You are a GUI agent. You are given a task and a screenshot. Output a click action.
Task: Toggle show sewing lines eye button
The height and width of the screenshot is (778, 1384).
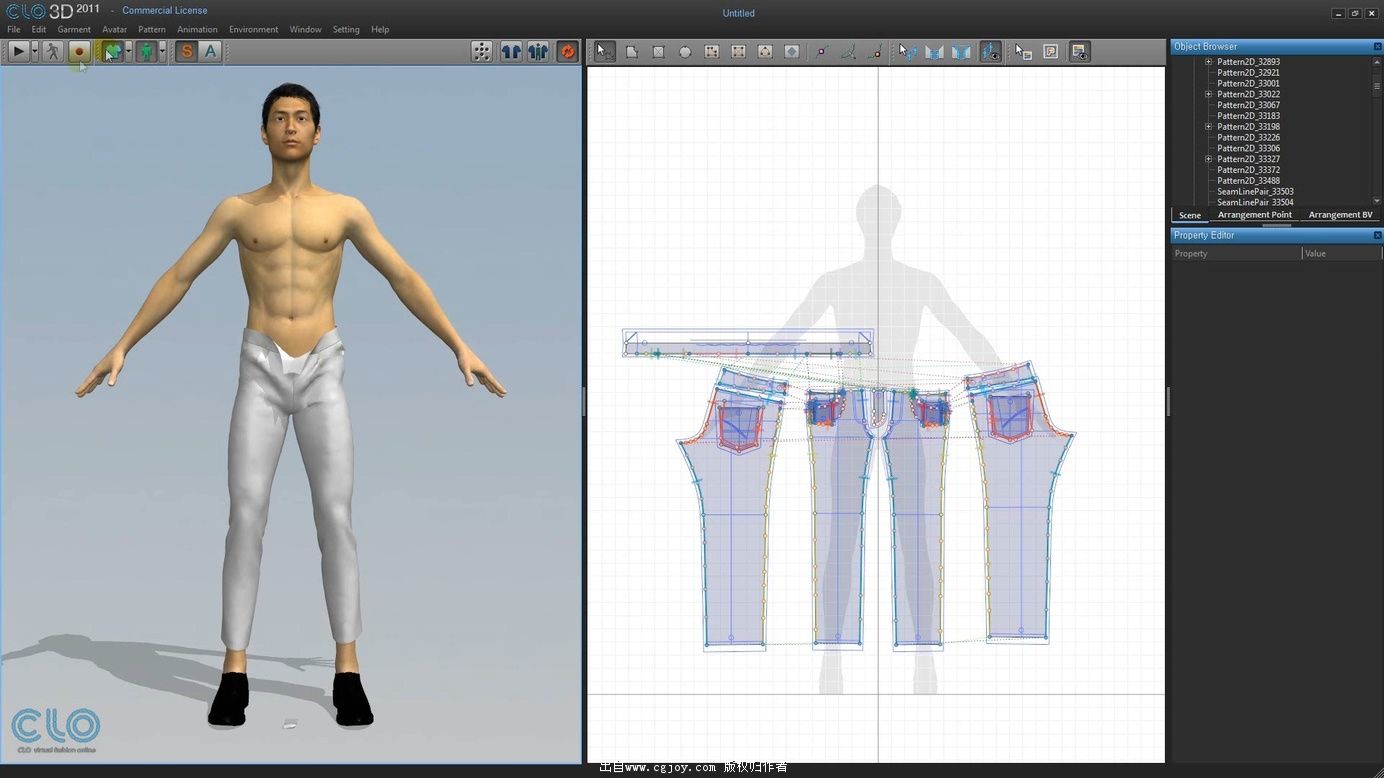pyautogui.click(x=990, y=51)
